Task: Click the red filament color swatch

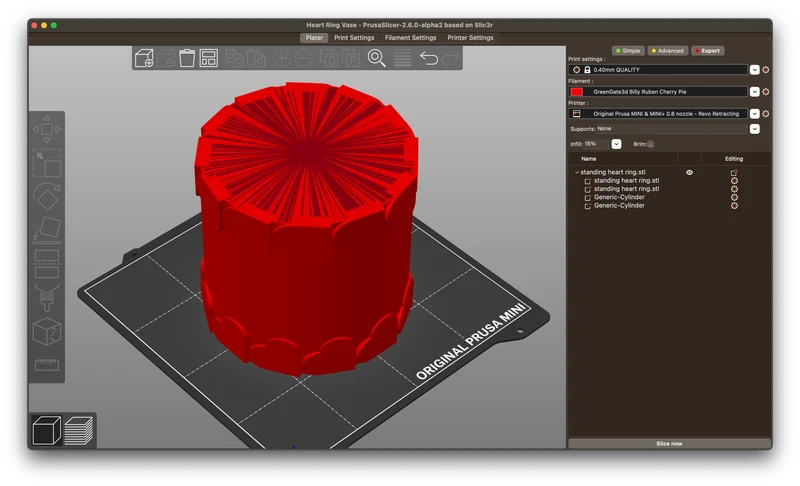Action: click(577, 92)
